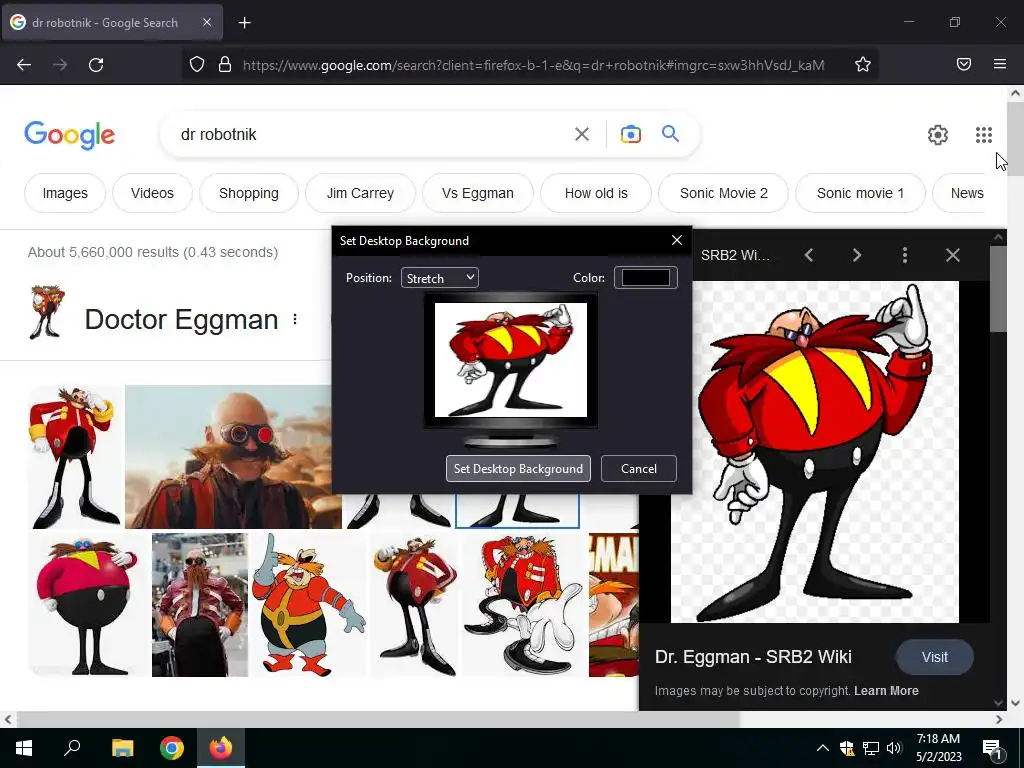The width and height of the screenshot is (1024, 768).
Task: Open the network tray icon
Action: (871, 748)
